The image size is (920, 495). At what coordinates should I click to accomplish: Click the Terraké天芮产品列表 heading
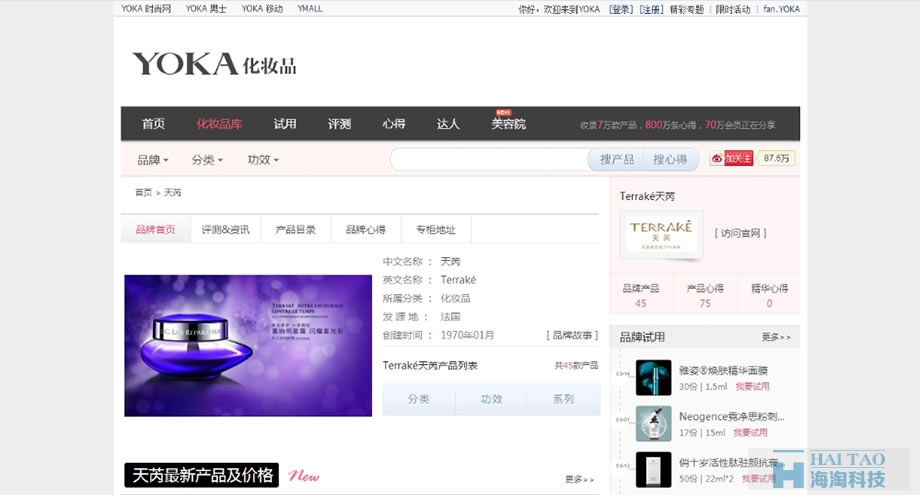click(430, 365)
